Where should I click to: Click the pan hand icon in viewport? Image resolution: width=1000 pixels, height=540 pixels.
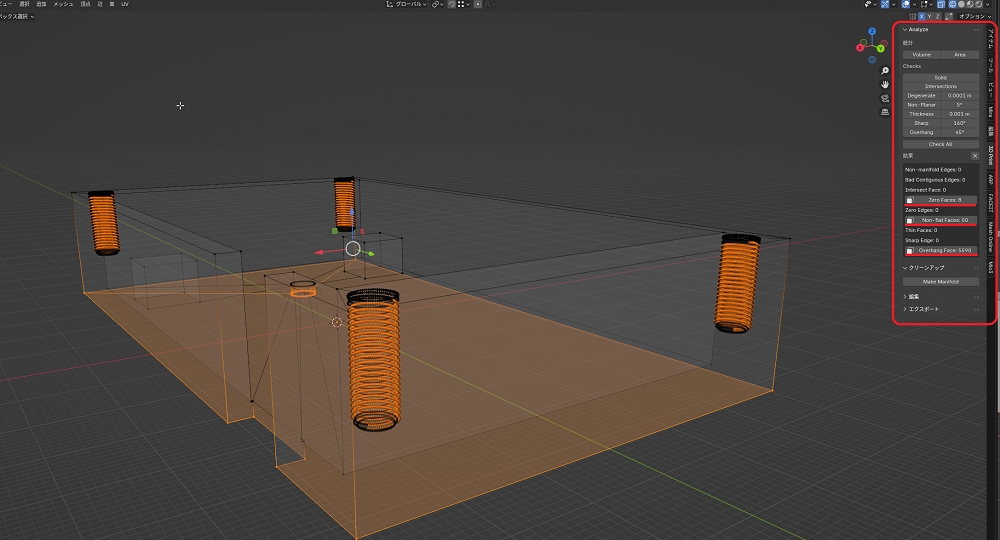(885, 85)
